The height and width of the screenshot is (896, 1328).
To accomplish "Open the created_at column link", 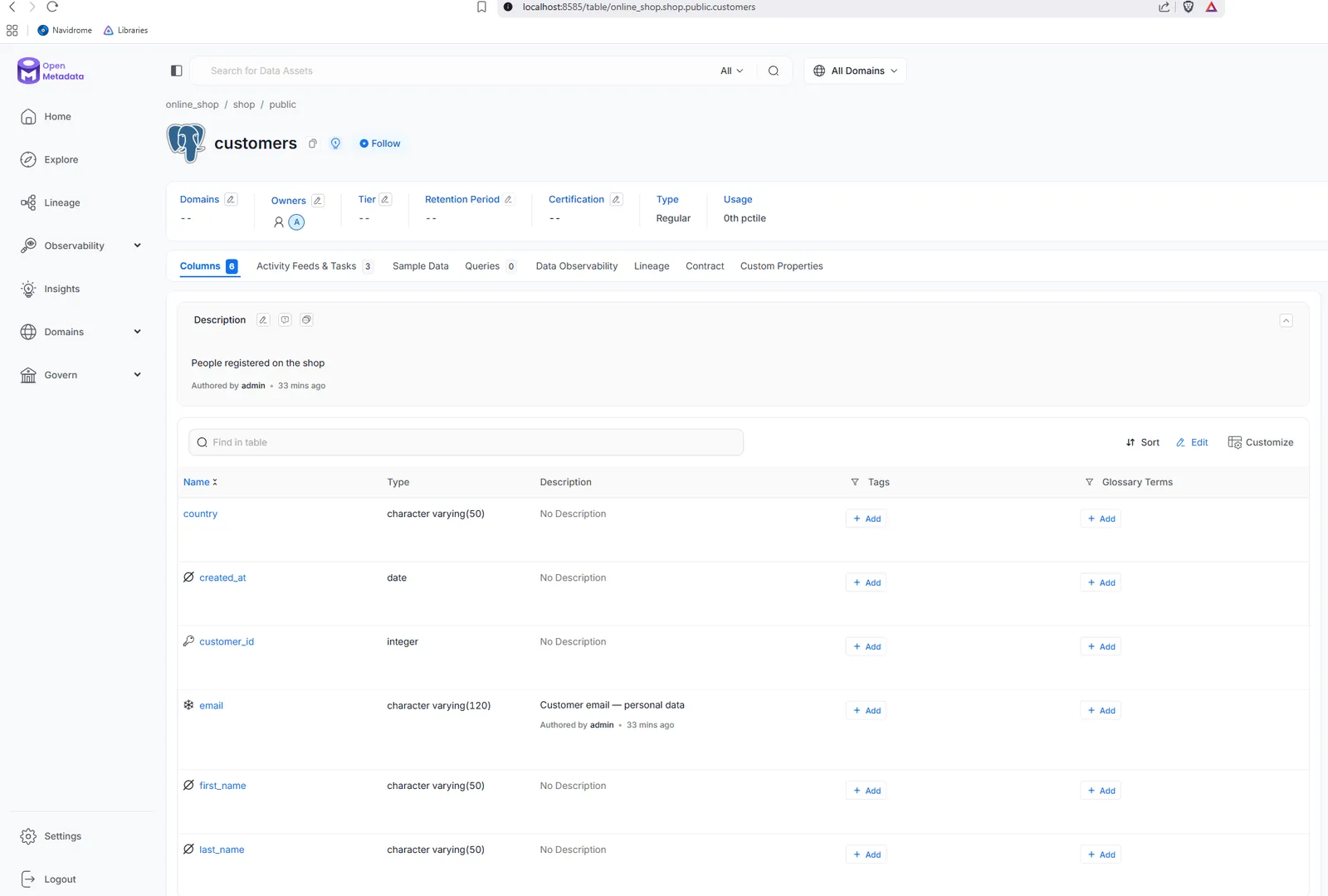I will (222, 578).
